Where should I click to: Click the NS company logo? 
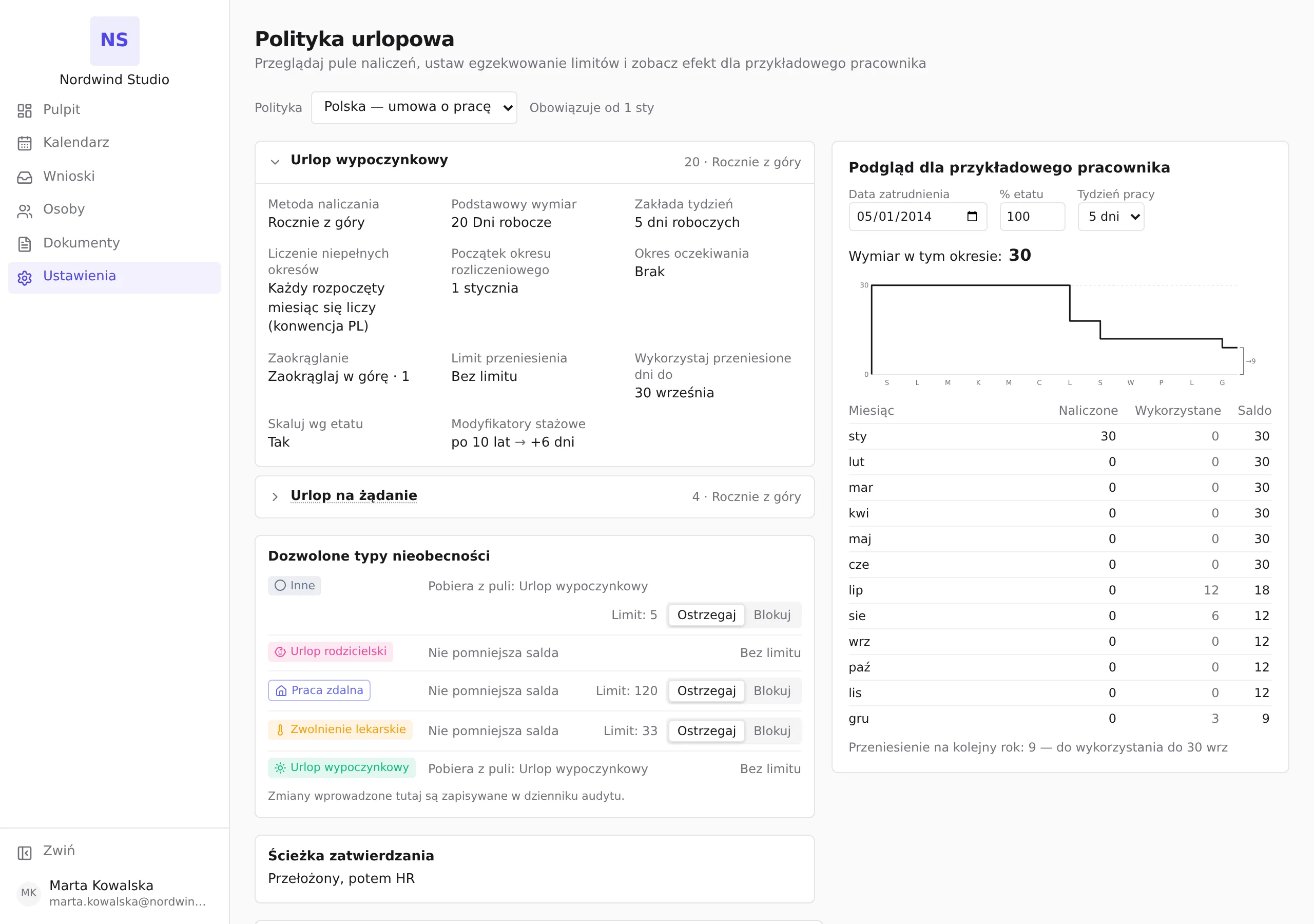[x=114, y=41]
